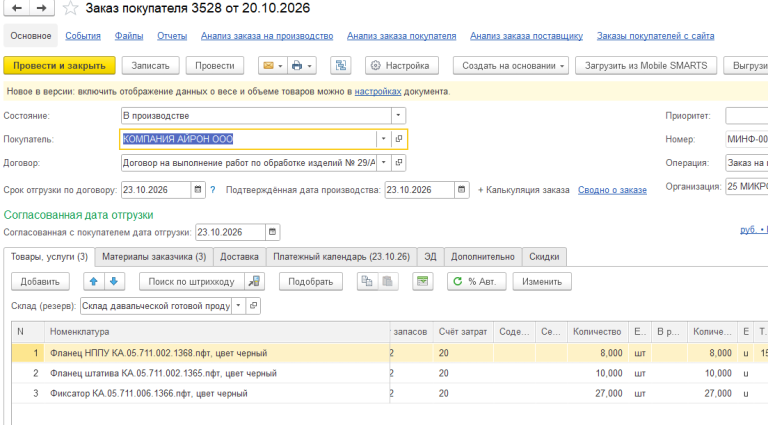Switch to Скидки tab

(544, 257)
